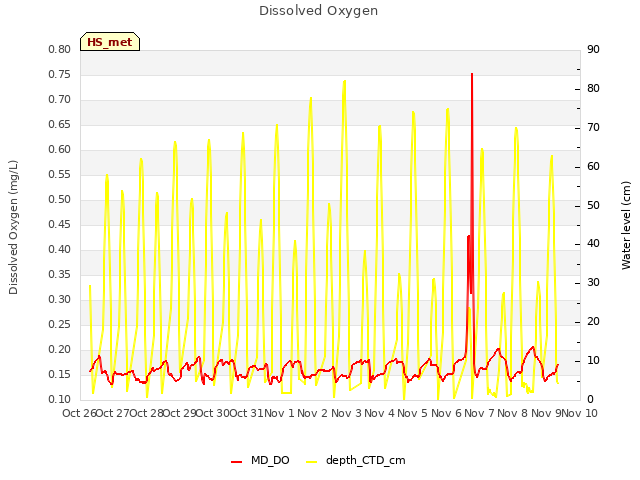The height and width of the screenshot is (480, 640).
Task: Click the 0.75 left axis value
Action: point(60,74)
